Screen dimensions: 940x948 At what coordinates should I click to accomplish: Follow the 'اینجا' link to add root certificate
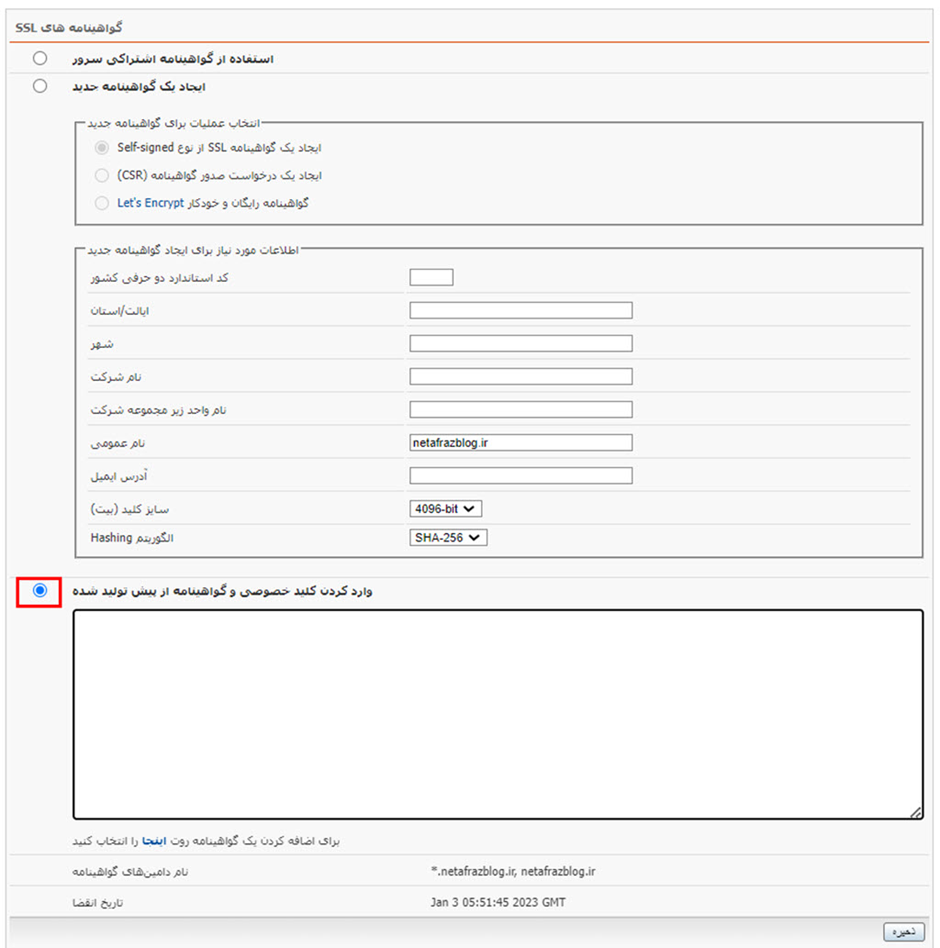click(x=154, y=841)
